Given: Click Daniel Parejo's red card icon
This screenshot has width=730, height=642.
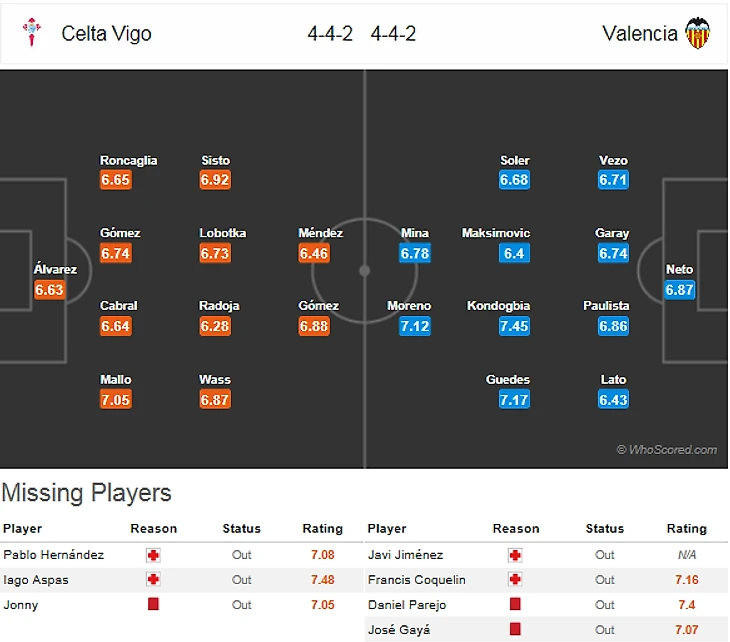Looking at the screenshot, I should click(x=515, y=604).
